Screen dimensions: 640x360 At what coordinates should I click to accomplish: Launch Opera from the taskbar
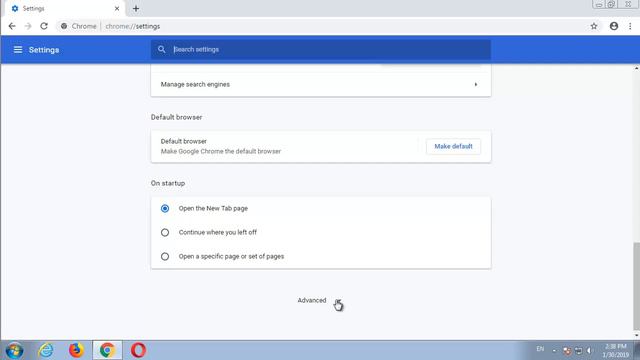click(x=138, y=350)
